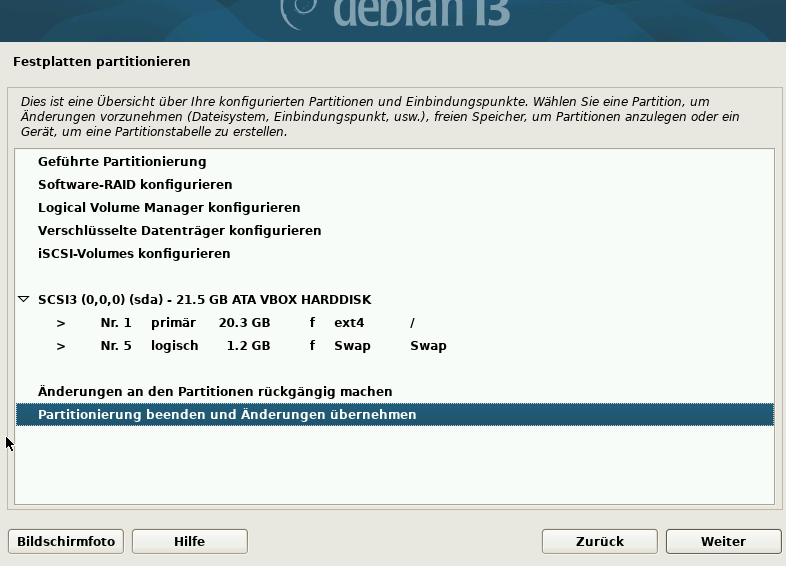The height and width of the screenshot is (566, 786).
Task: Select partition Nr. 1 primär ext4
Action: pos(395,323)
